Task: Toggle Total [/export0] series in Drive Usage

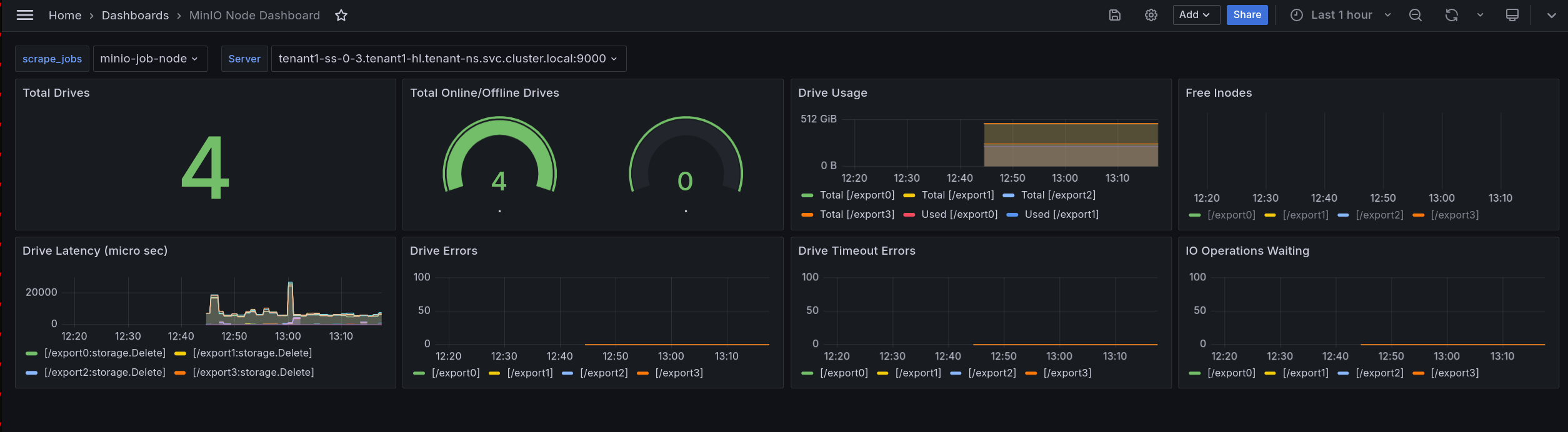Action: coord(856,195)
